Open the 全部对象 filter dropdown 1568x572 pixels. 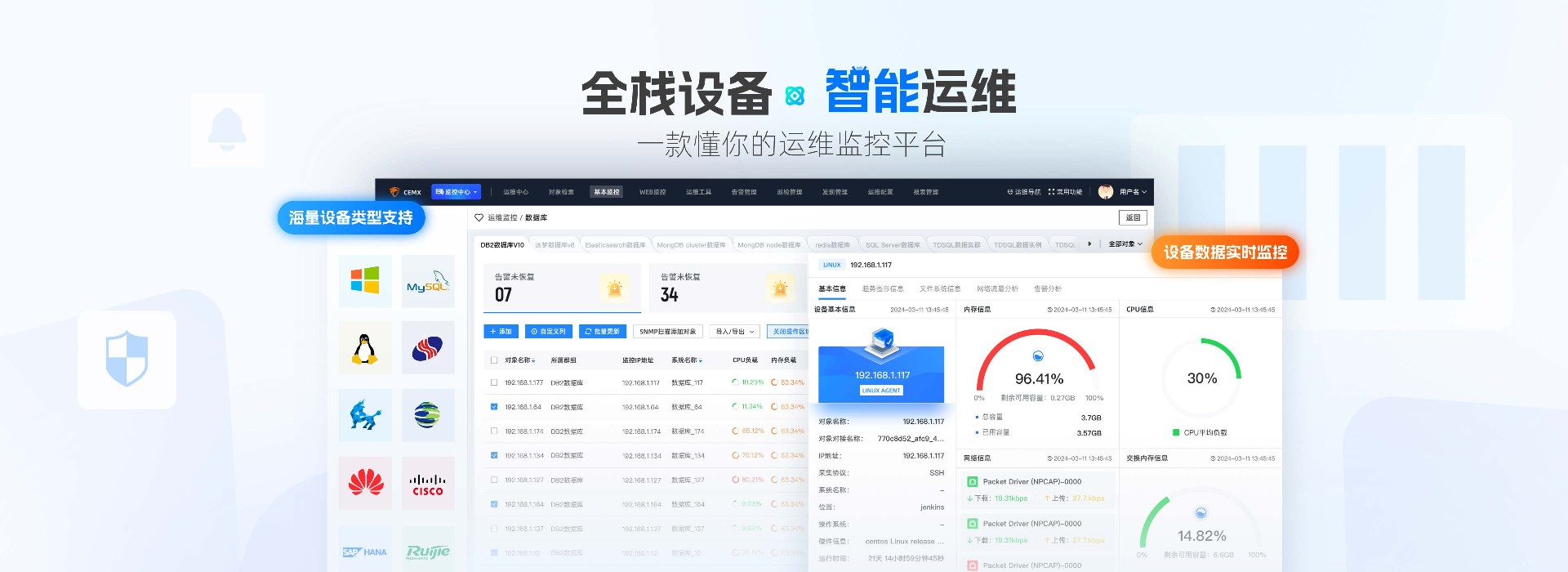[x=1125, y=244]
